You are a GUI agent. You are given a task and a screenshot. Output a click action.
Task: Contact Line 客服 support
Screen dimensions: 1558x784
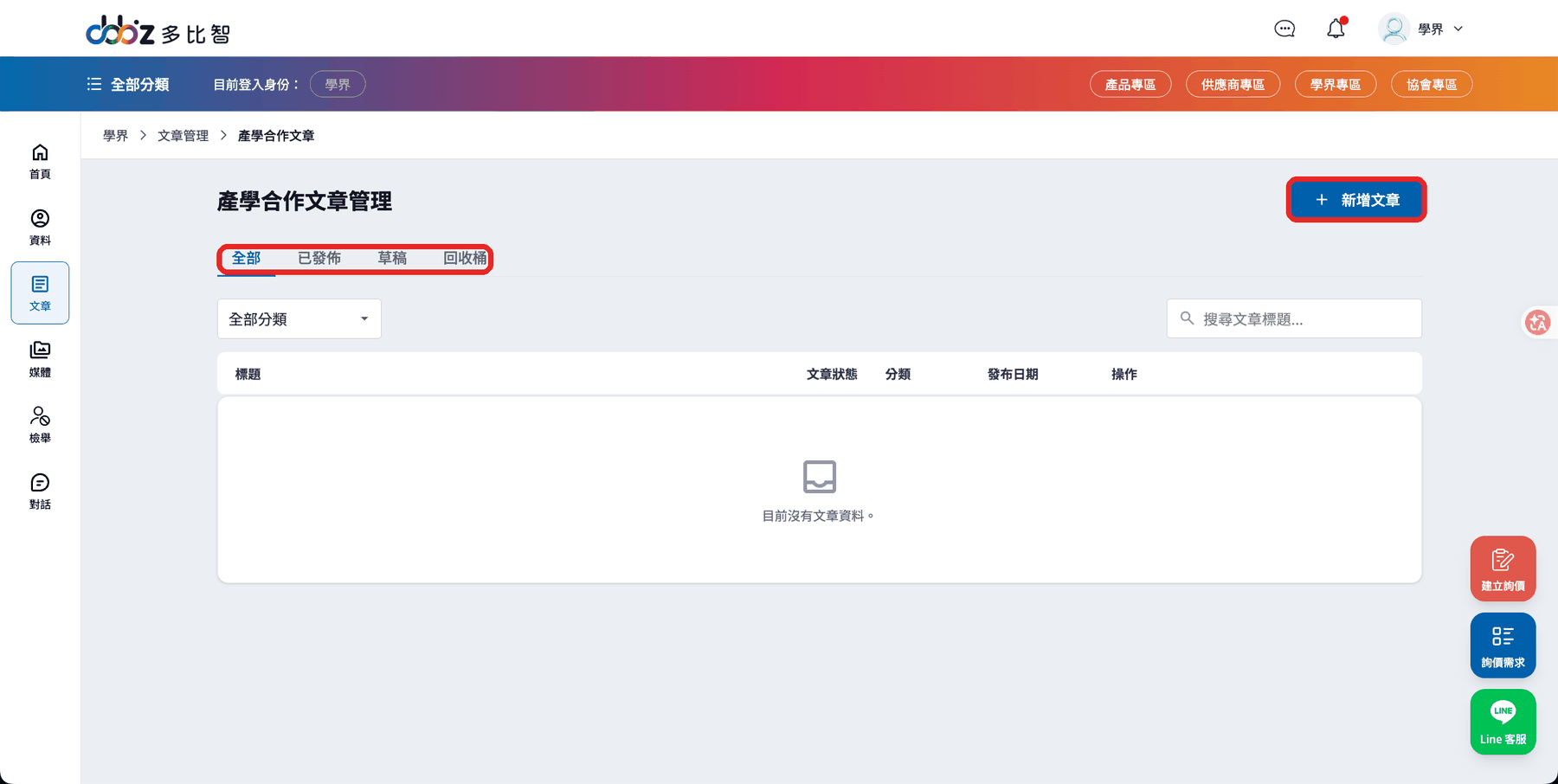[x=1503, y=722]
